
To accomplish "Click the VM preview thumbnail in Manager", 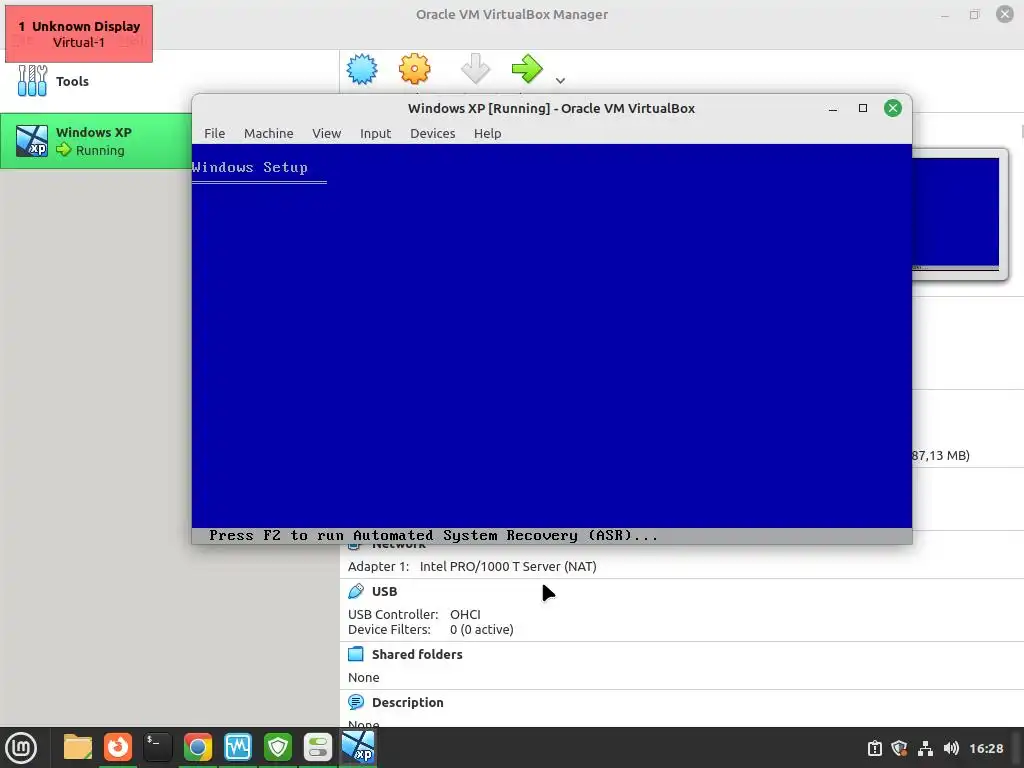I will pyautogui.click(x=955, y=214).
